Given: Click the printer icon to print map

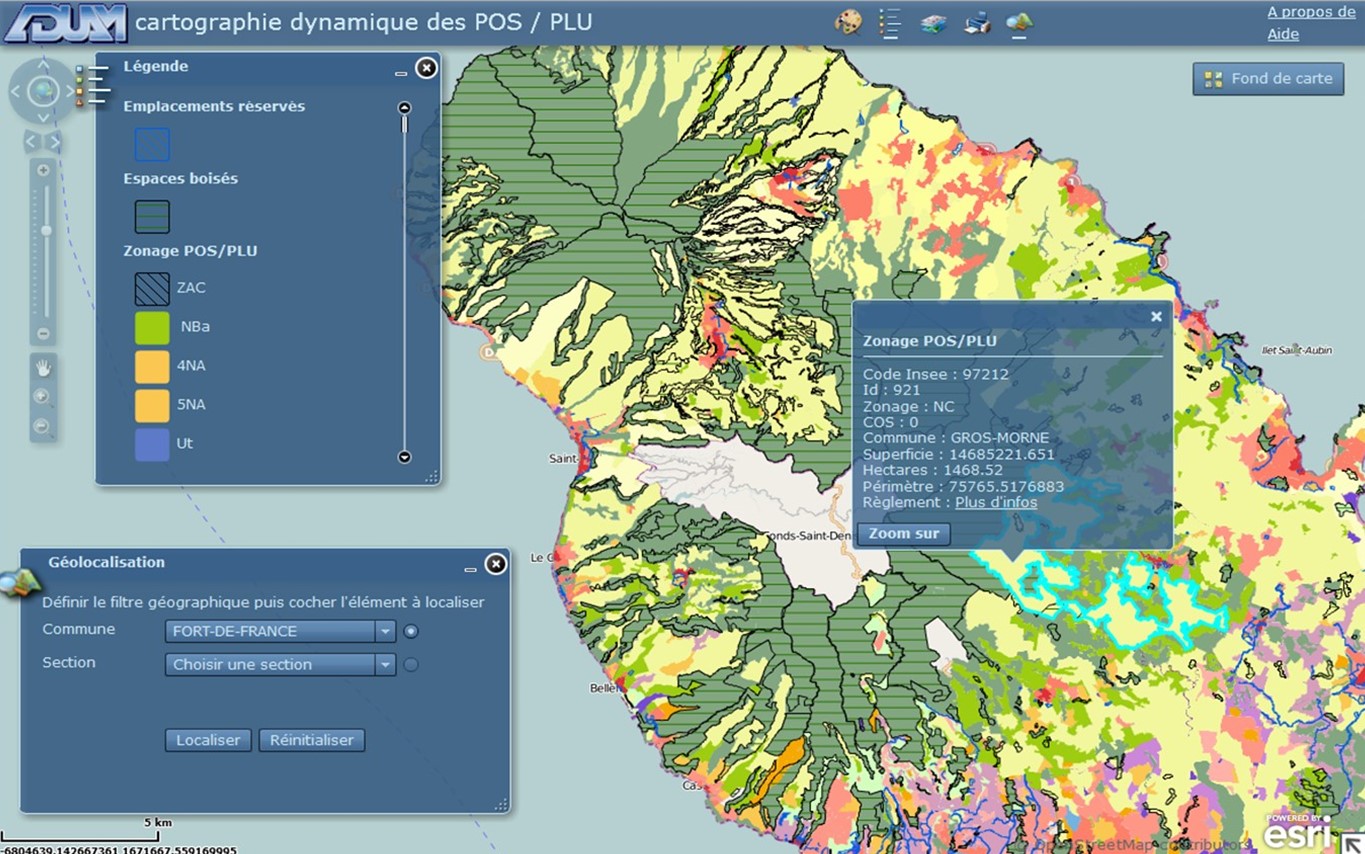Looking at the screenshot, I should coord(977,23).
